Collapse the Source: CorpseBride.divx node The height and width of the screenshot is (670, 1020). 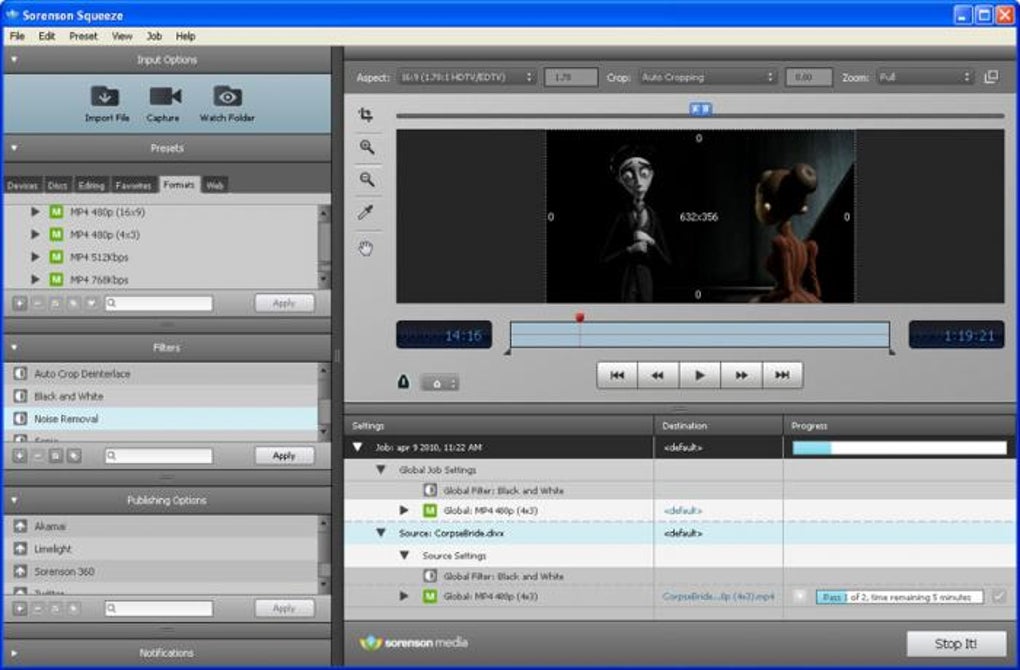(381, 533)
